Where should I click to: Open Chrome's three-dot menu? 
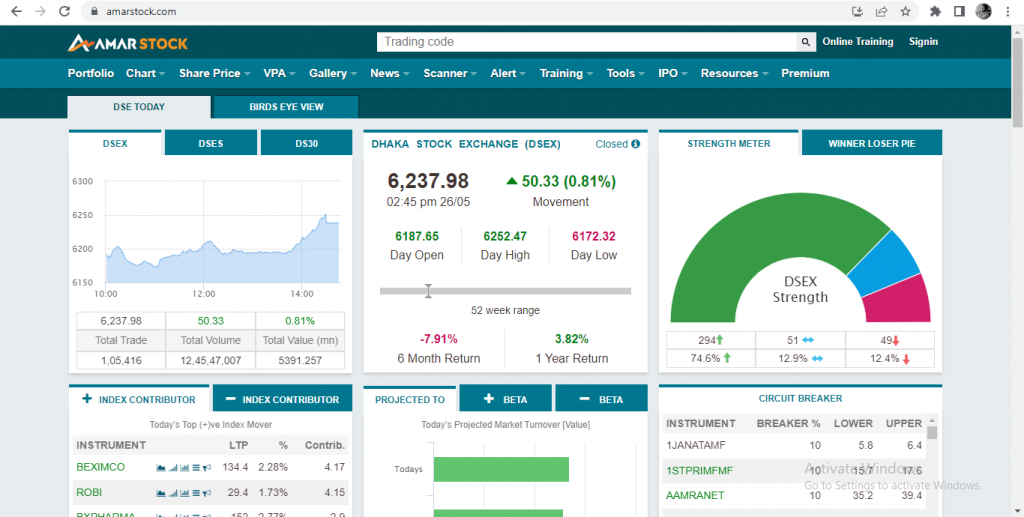pyautogui.click(x=1009, y=11)
